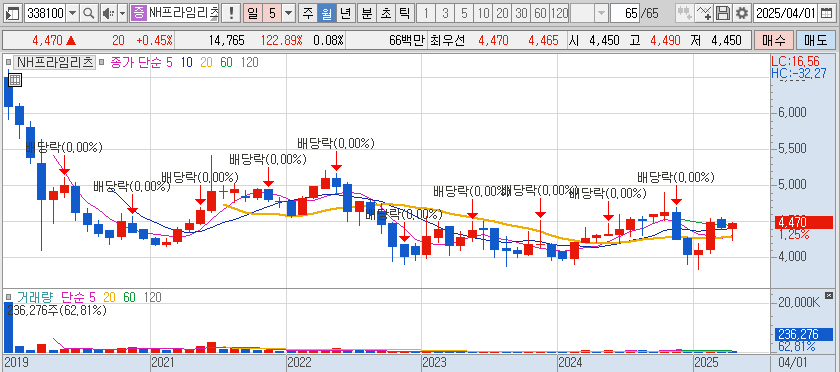The width and height of the screenshot is (840, 372).
Task: Click the add indicator line icon
Action: pyautogui.click(x=705, y=13)
